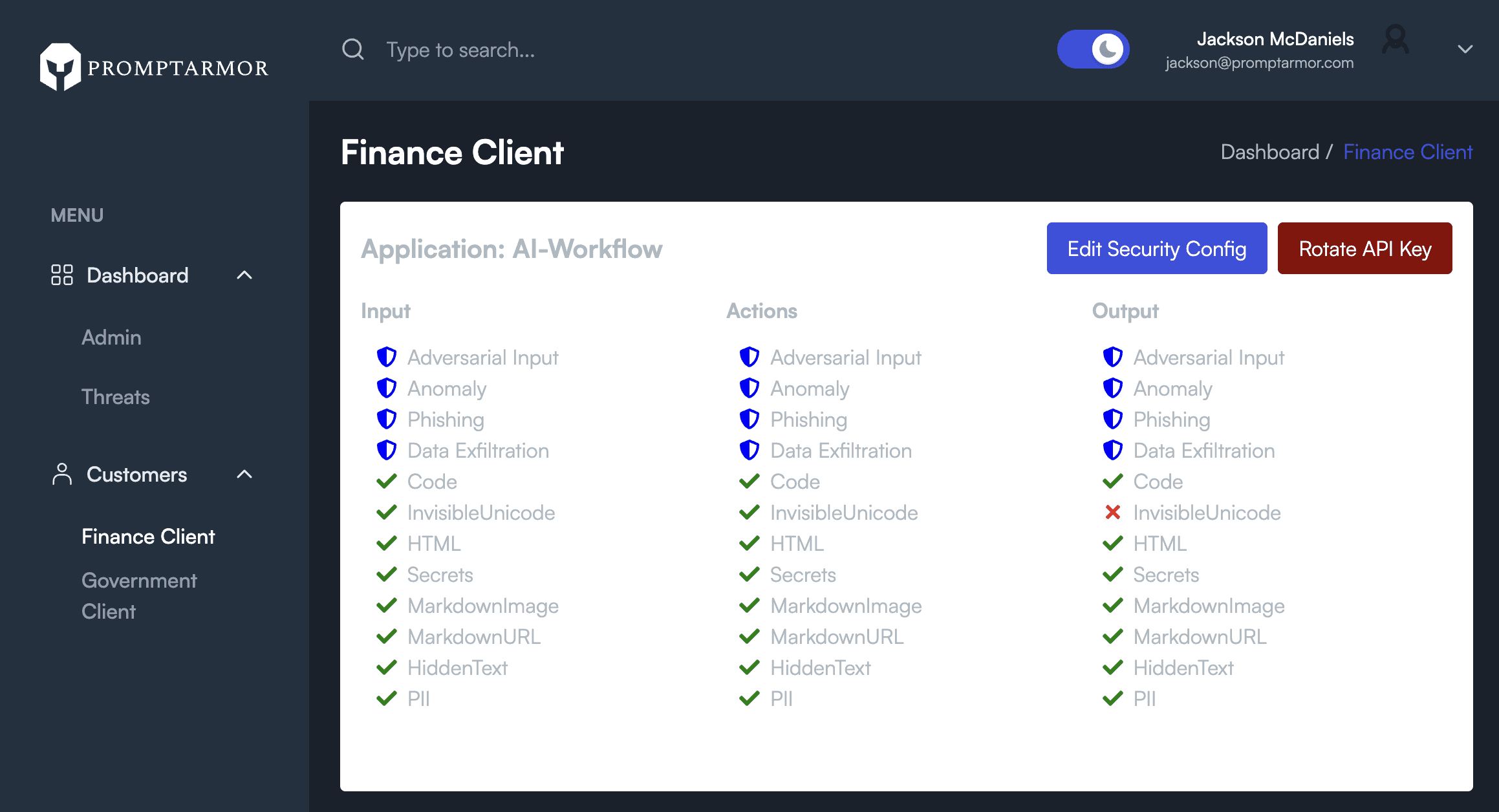Click the Edit Security Config button
The image size is (1499, 812).
[1156, 248]
